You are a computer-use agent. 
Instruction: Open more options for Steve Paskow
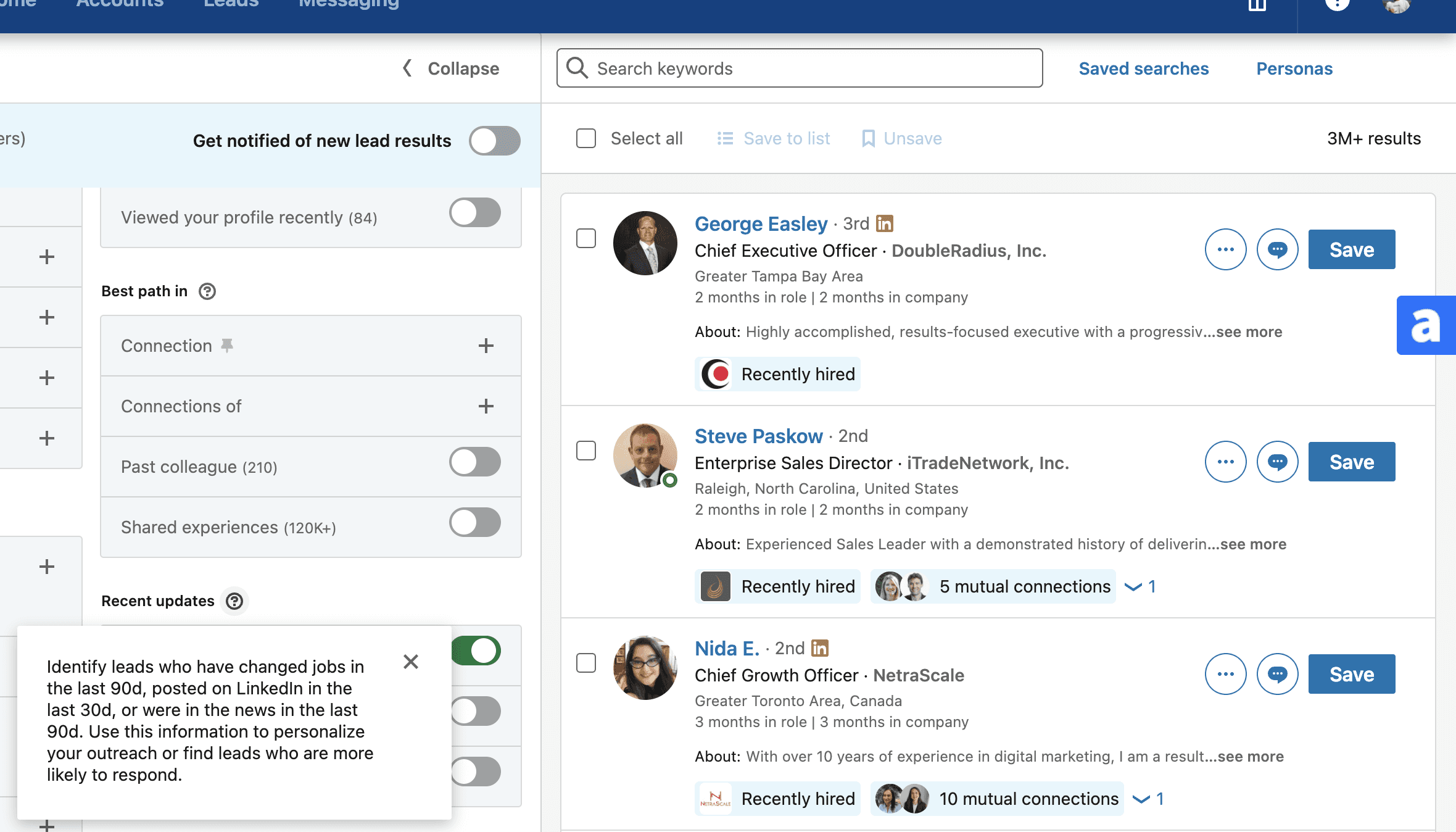[1226, 462]
